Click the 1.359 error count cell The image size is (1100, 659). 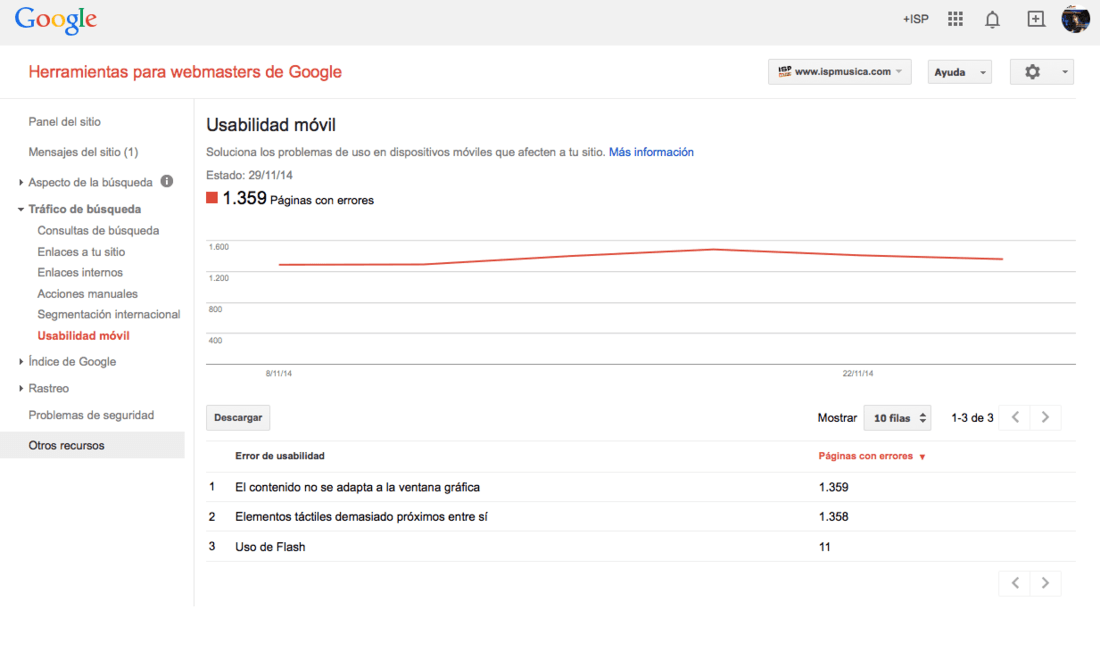833,487
